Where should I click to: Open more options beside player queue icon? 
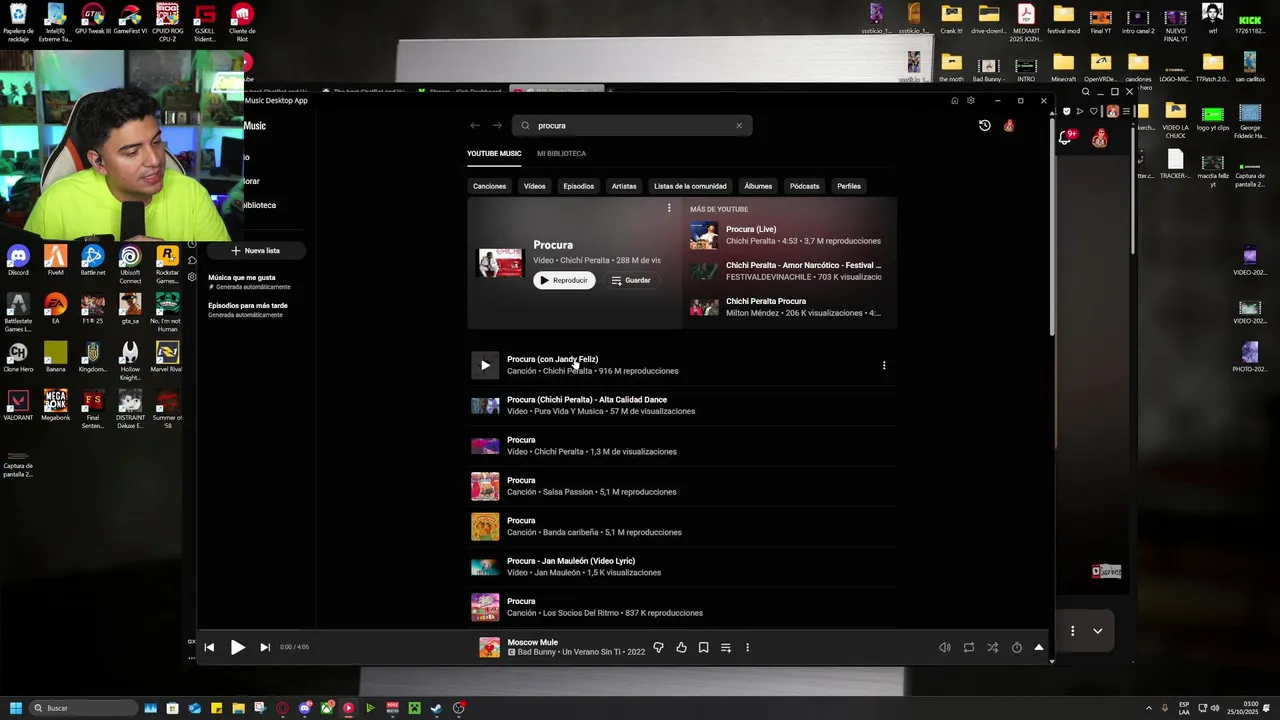(747, 648)
